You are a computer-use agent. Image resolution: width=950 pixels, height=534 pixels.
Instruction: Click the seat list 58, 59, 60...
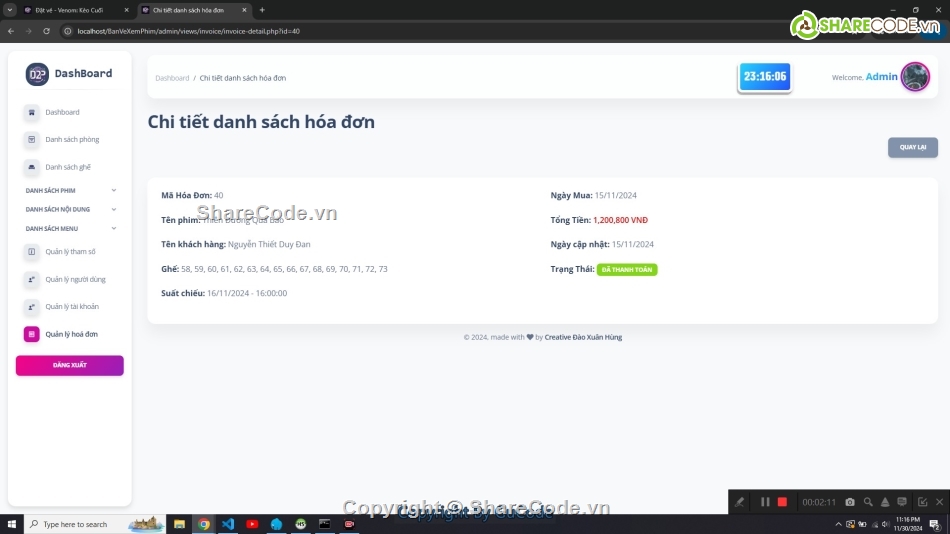coord(284,269)
